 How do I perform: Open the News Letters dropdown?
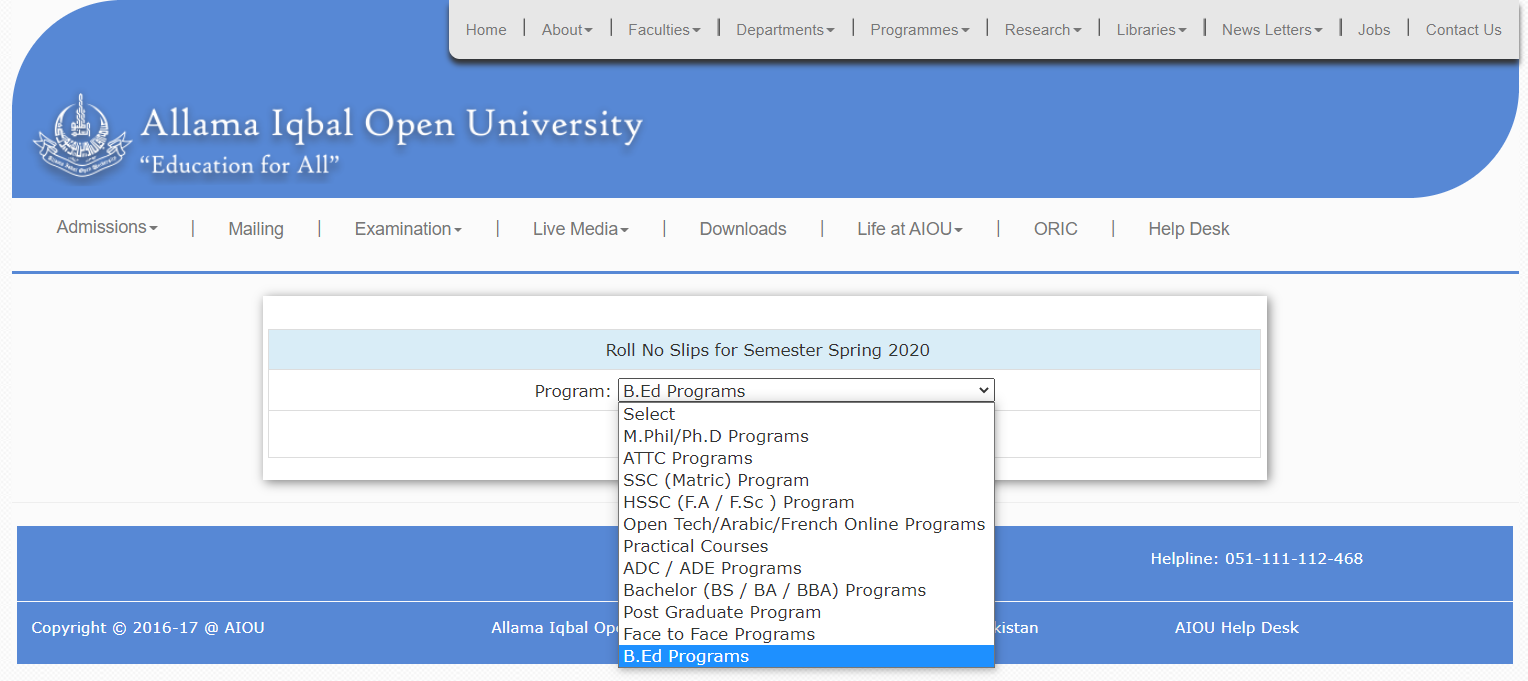(1272, 30)
